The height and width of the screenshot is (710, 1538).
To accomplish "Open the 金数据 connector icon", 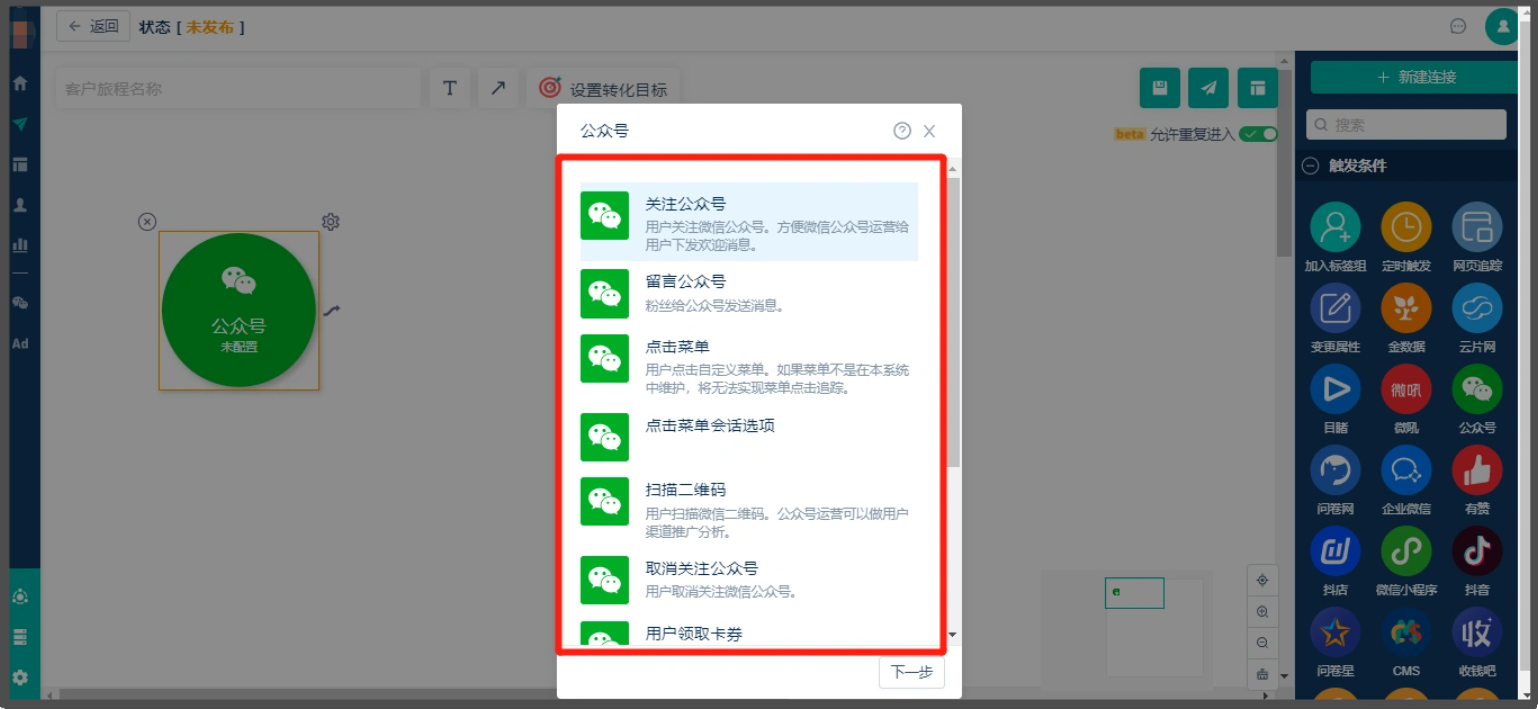I will click(1406, 308).
